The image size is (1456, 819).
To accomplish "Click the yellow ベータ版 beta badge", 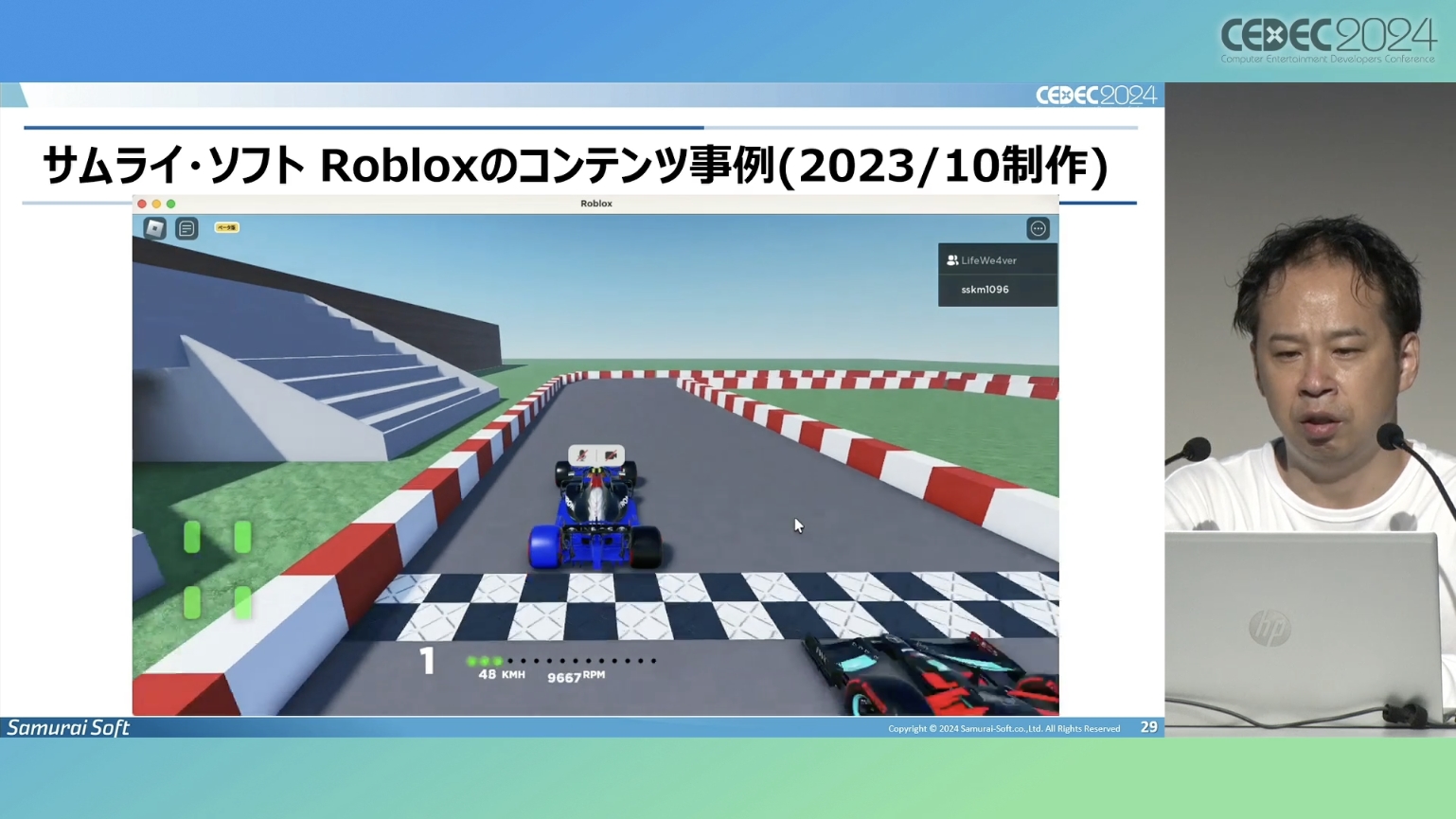I will [226, 227].
